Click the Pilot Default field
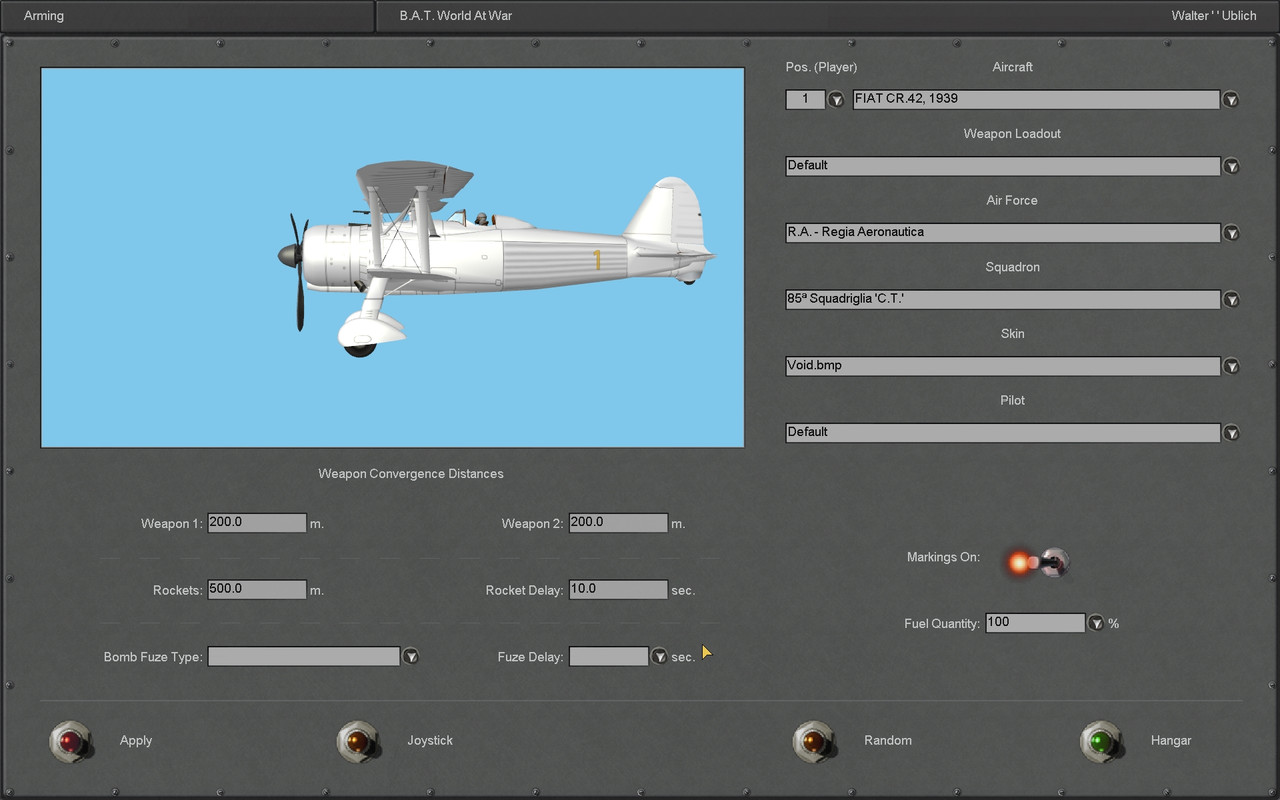Viewport: 1280px width, 800px height. tap(1003, 432)
